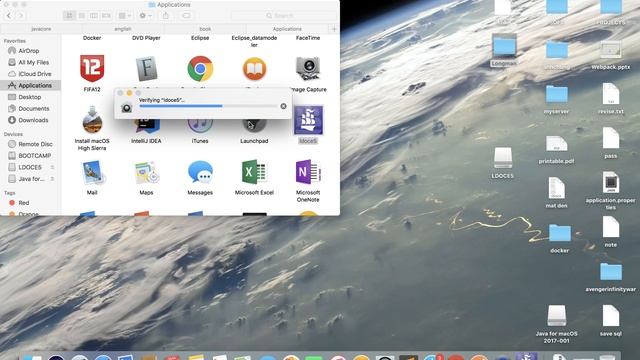The width and height of the screenshot is (640, 360).
Task: Launch Microsoft OneNote from Applications
Action: tap(308, 172)
